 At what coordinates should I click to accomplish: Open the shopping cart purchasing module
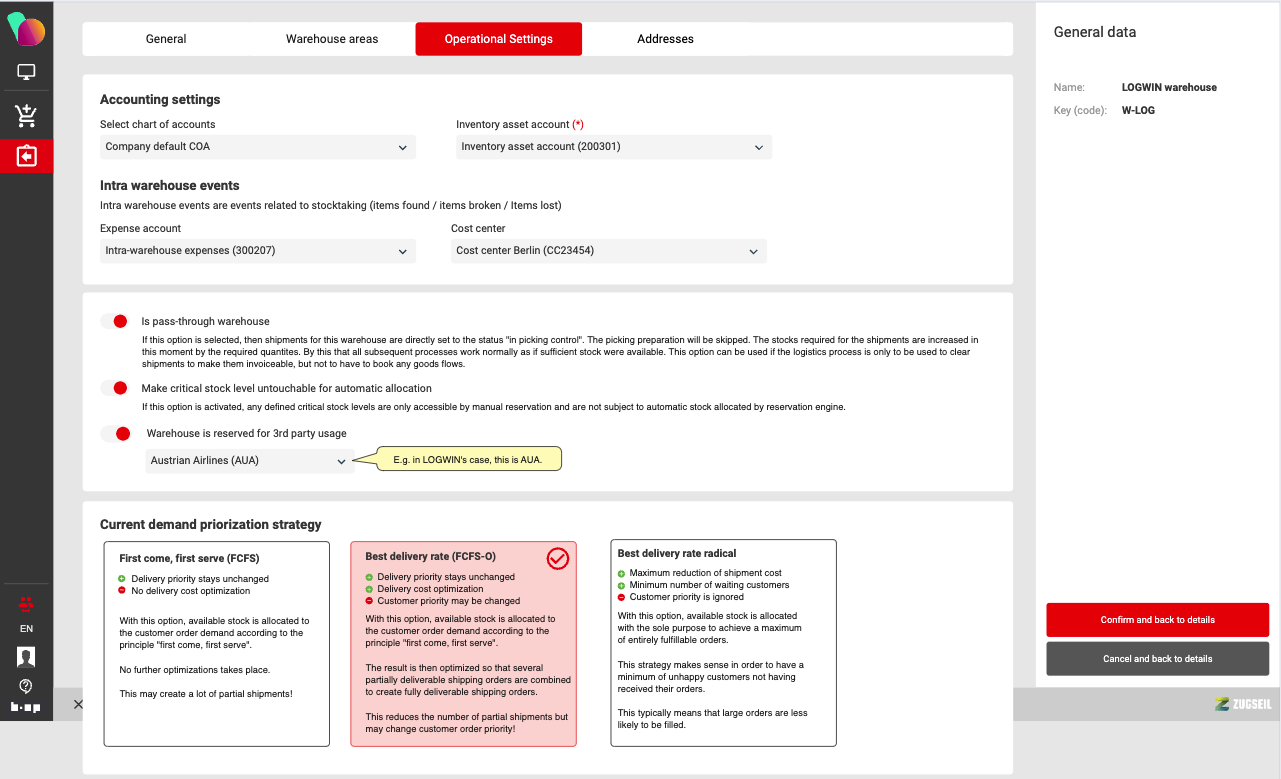[x=26, y=116]
